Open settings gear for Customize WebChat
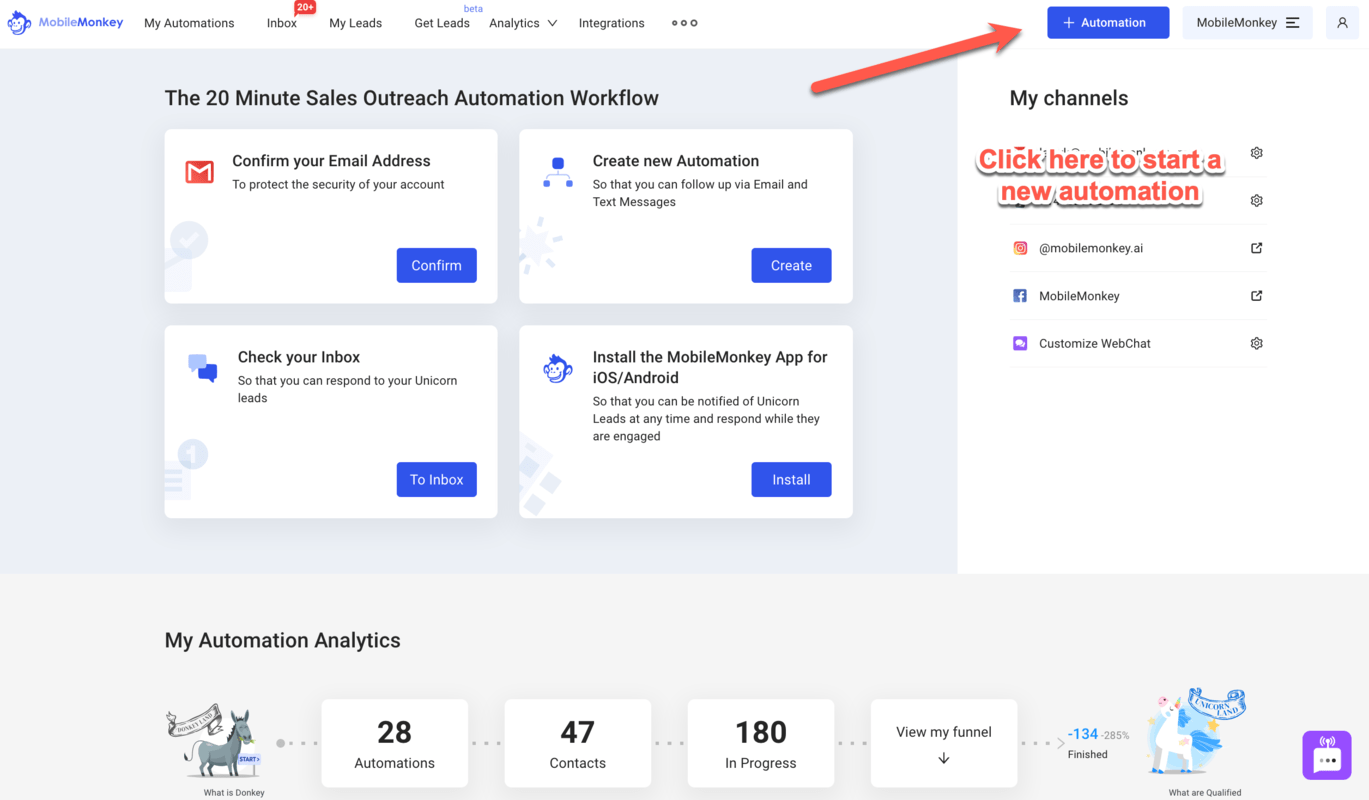Viewport: 1369px width, 800px height. [x=1257, y=343]
